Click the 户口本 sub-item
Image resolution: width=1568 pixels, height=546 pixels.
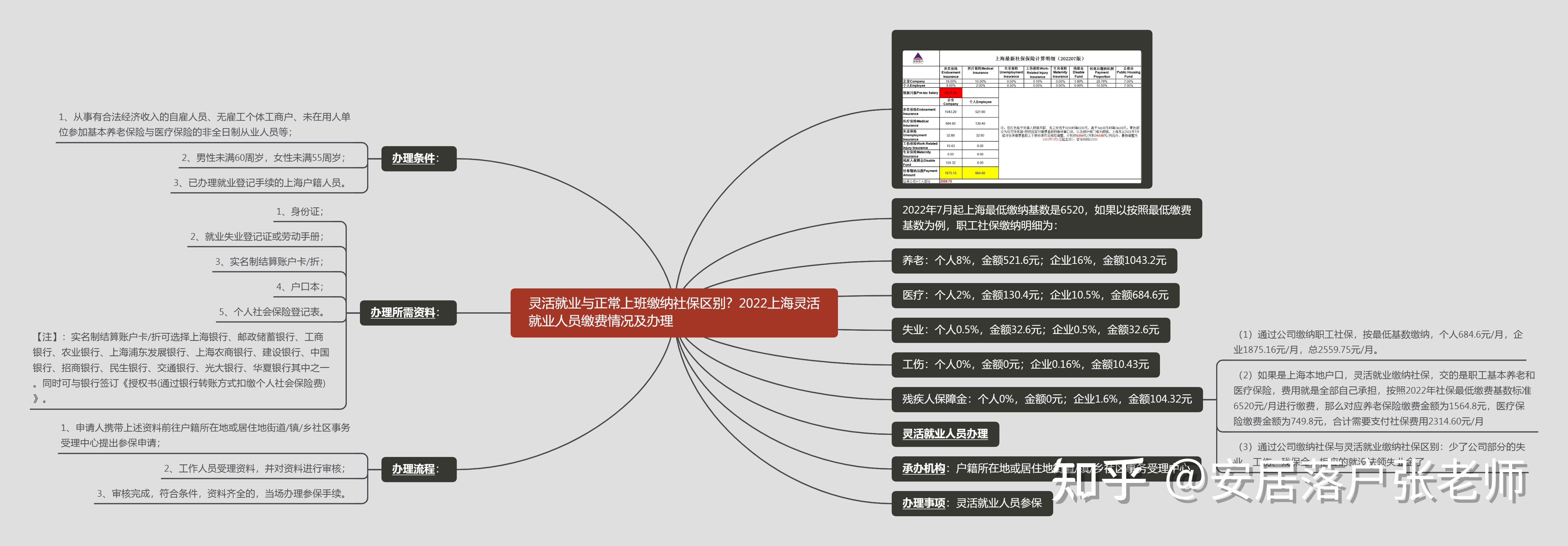(300, 287)
